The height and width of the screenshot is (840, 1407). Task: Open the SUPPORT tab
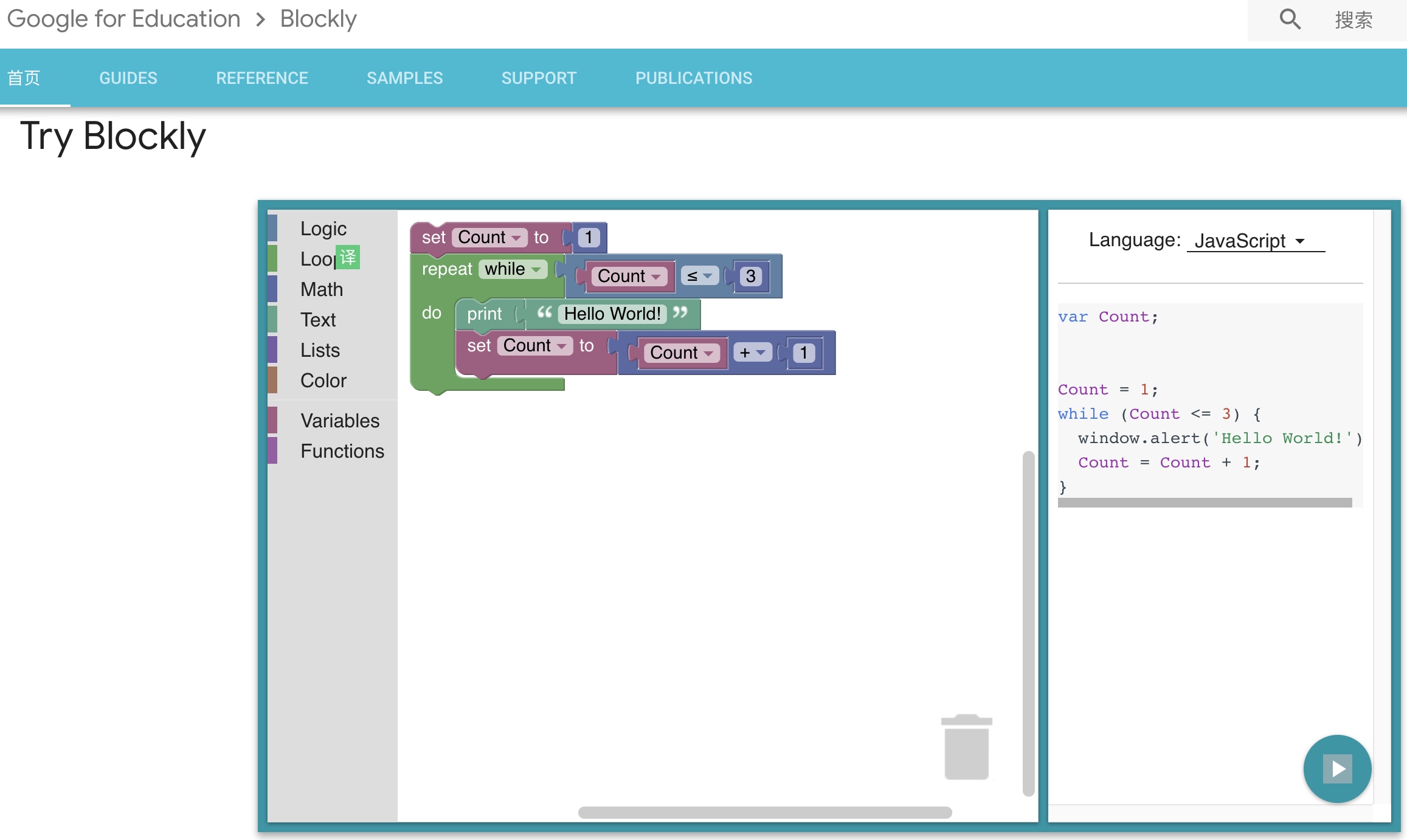[539, 78]
